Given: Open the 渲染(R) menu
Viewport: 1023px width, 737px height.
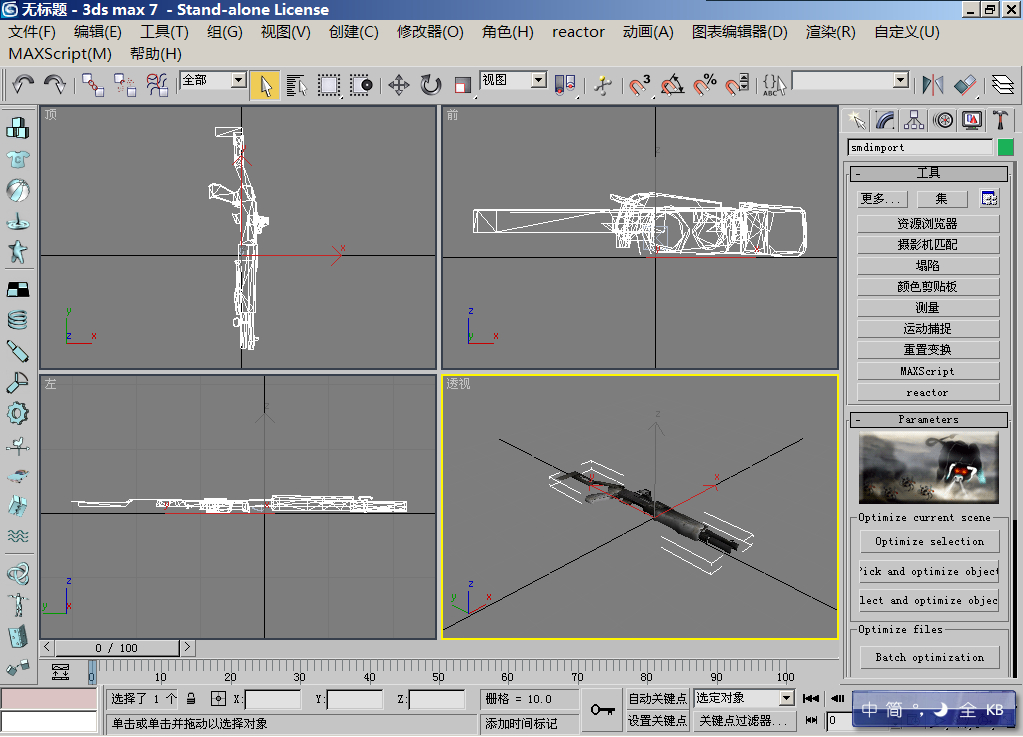Looking at the screenshot, I should (830, 32).
